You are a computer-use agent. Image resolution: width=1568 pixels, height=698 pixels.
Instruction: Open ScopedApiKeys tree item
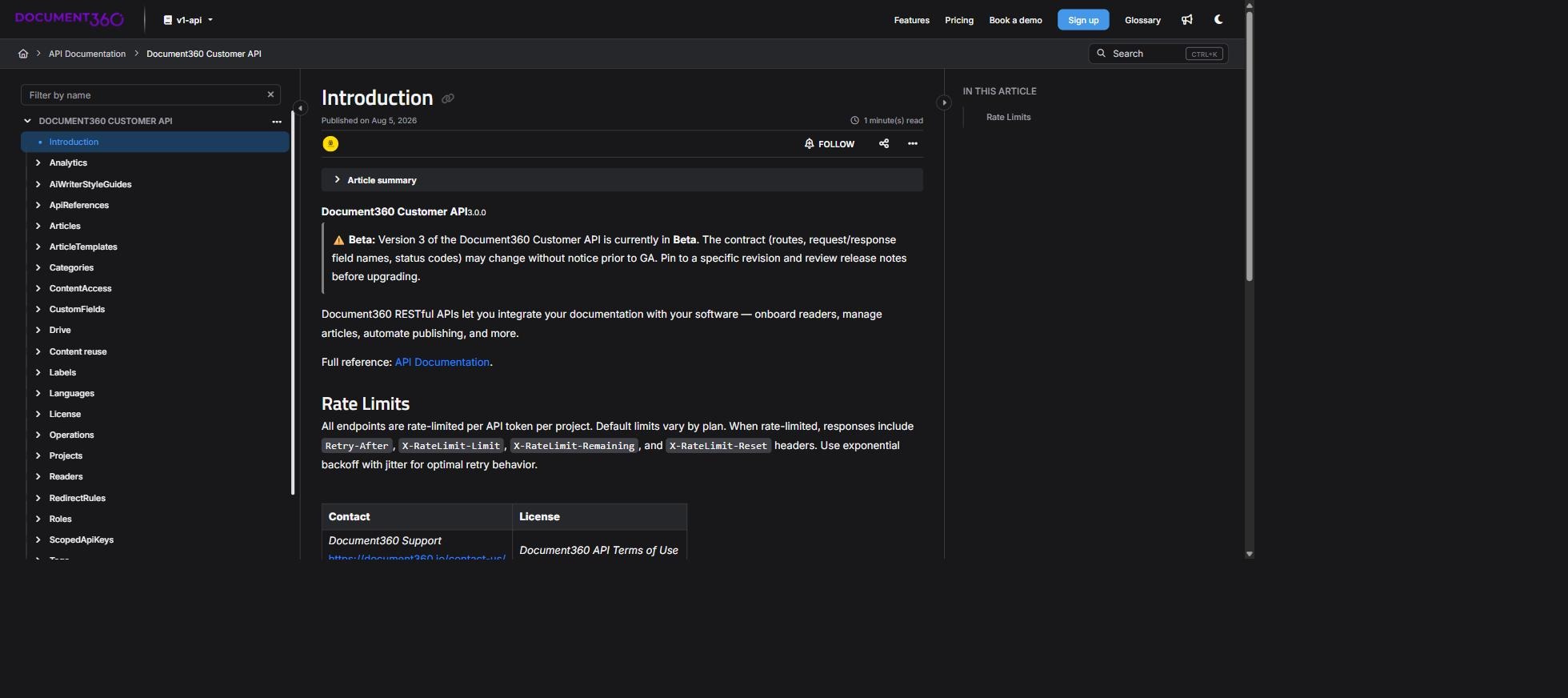pyautogui.click(x=81, y=540)
